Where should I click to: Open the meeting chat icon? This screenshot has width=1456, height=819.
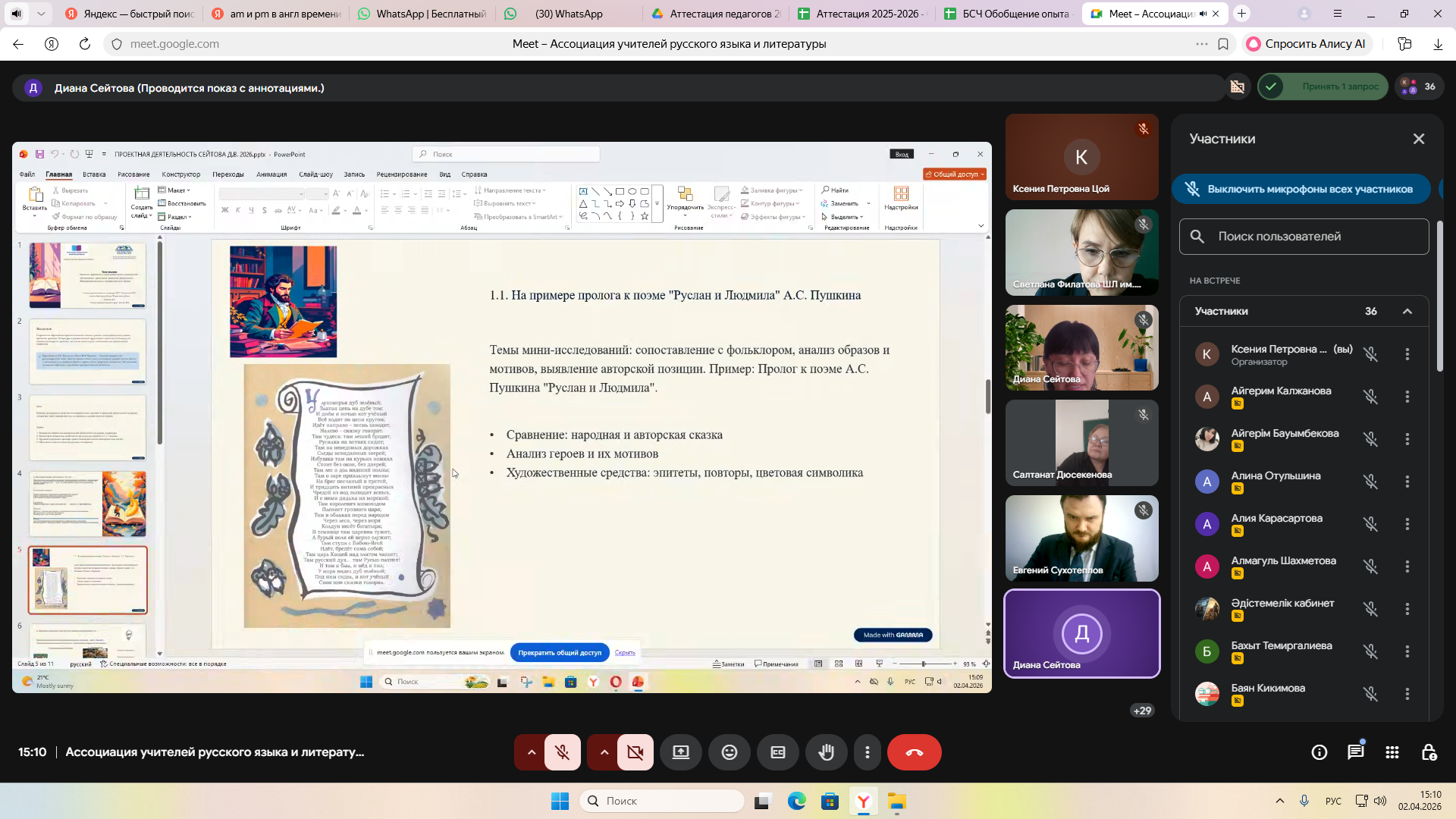pos(1355,752)
